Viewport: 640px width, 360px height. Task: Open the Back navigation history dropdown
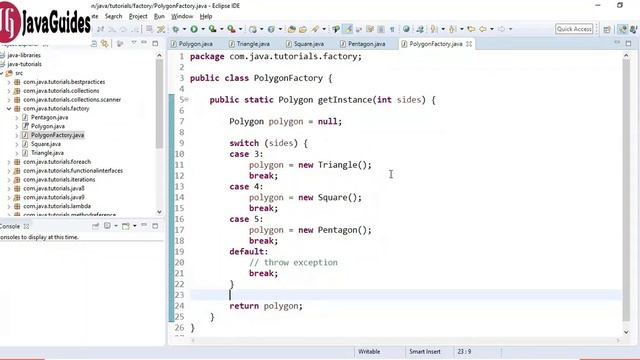click(x=492, y=29)
